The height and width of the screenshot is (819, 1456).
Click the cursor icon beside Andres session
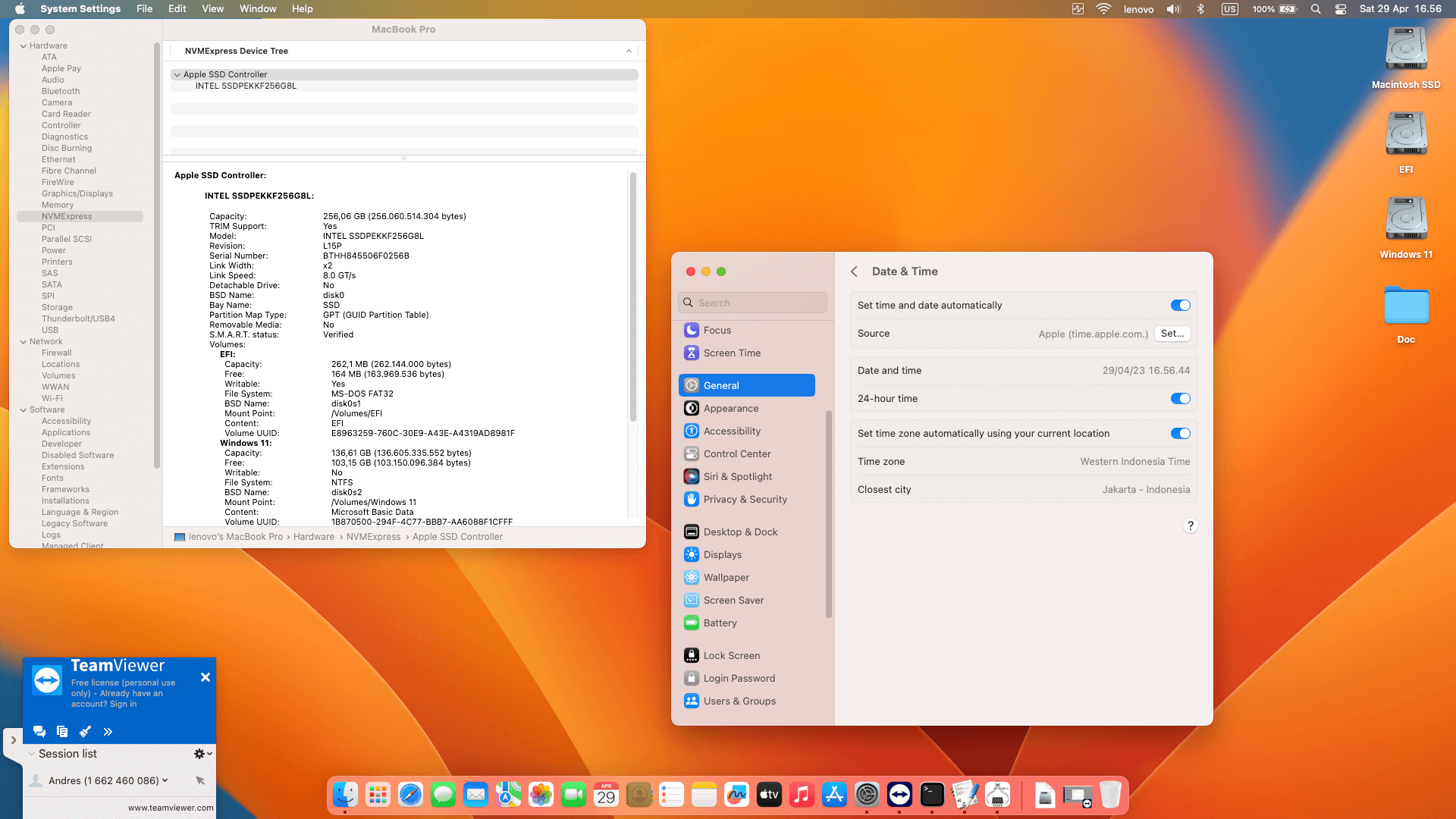[200, 780]
